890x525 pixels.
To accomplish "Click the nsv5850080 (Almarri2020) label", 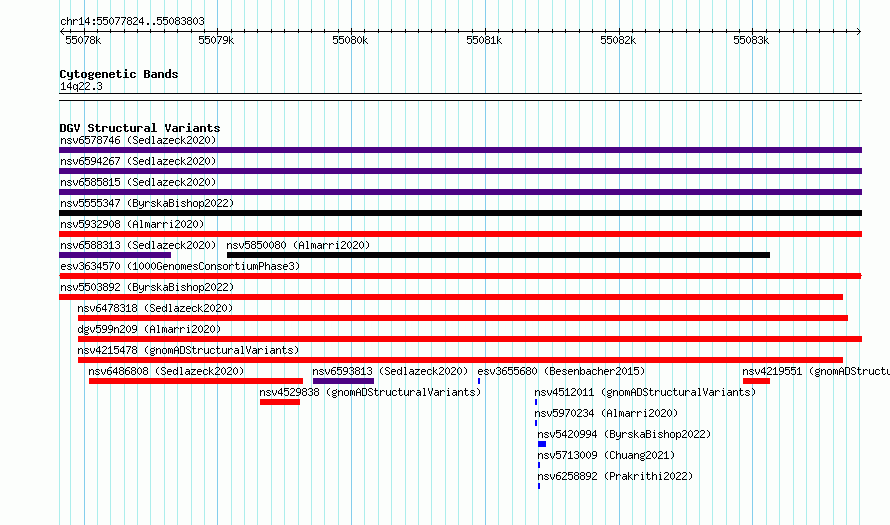I will pos(298,245).
